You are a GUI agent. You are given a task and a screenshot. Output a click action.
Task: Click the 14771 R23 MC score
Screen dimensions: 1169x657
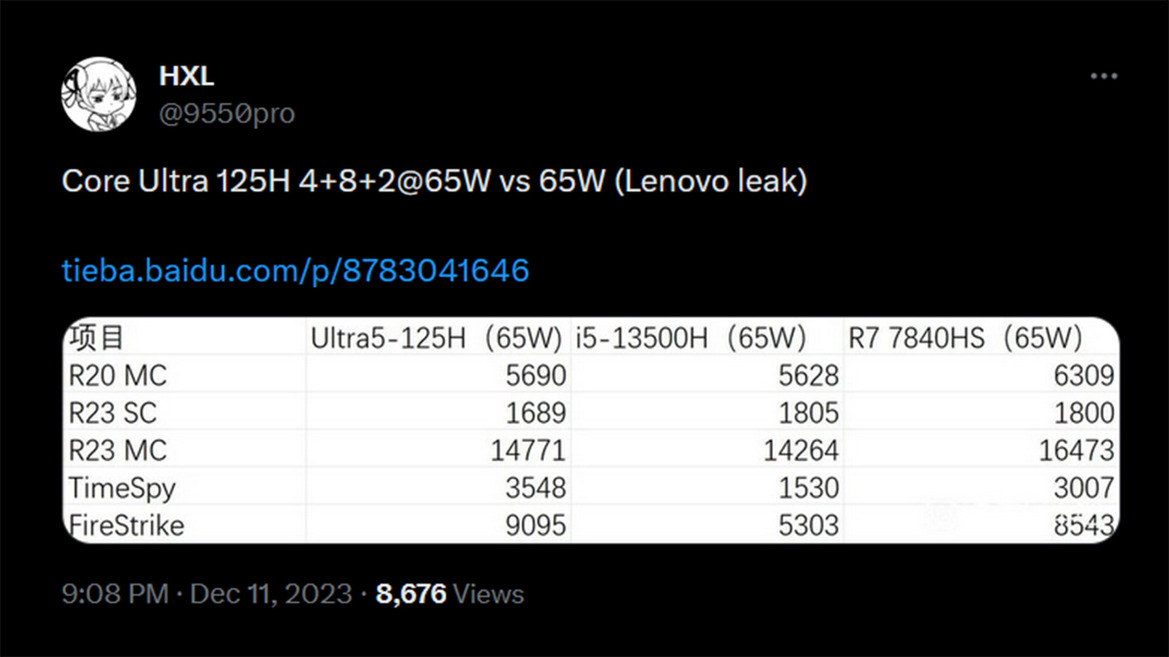528,450
